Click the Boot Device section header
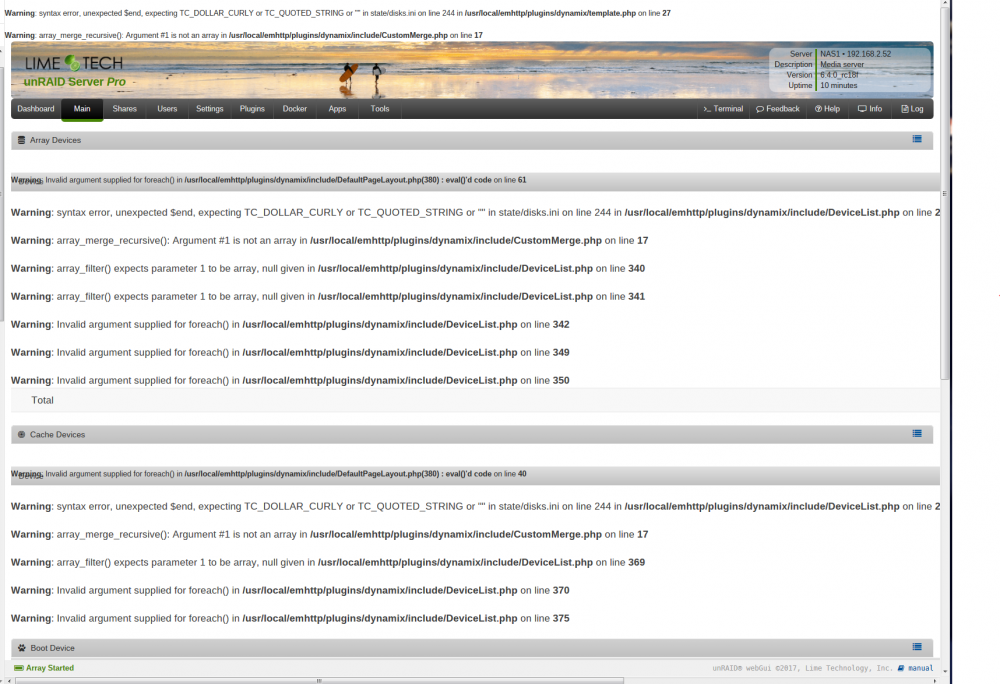Viewport: 1000px width, 684px height. 472,648
